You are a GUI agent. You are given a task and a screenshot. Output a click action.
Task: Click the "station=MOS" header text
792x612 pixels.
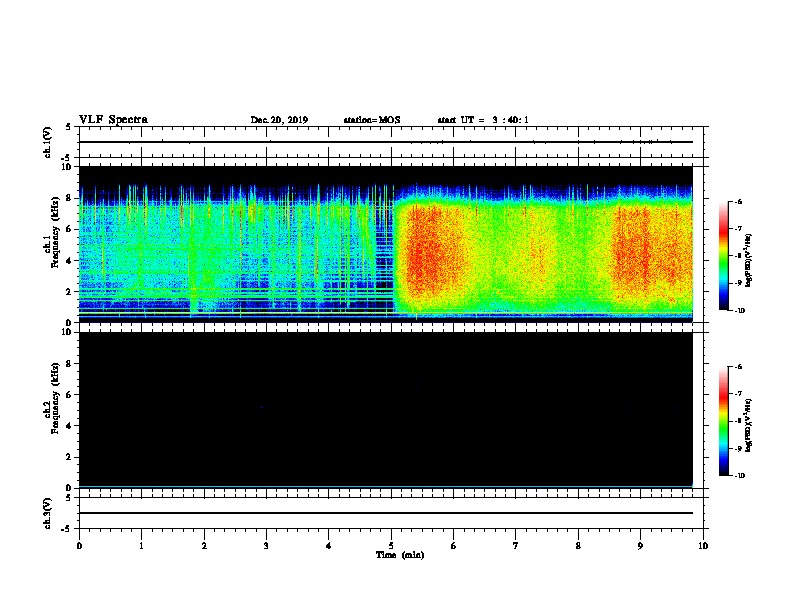coord(372,120)
